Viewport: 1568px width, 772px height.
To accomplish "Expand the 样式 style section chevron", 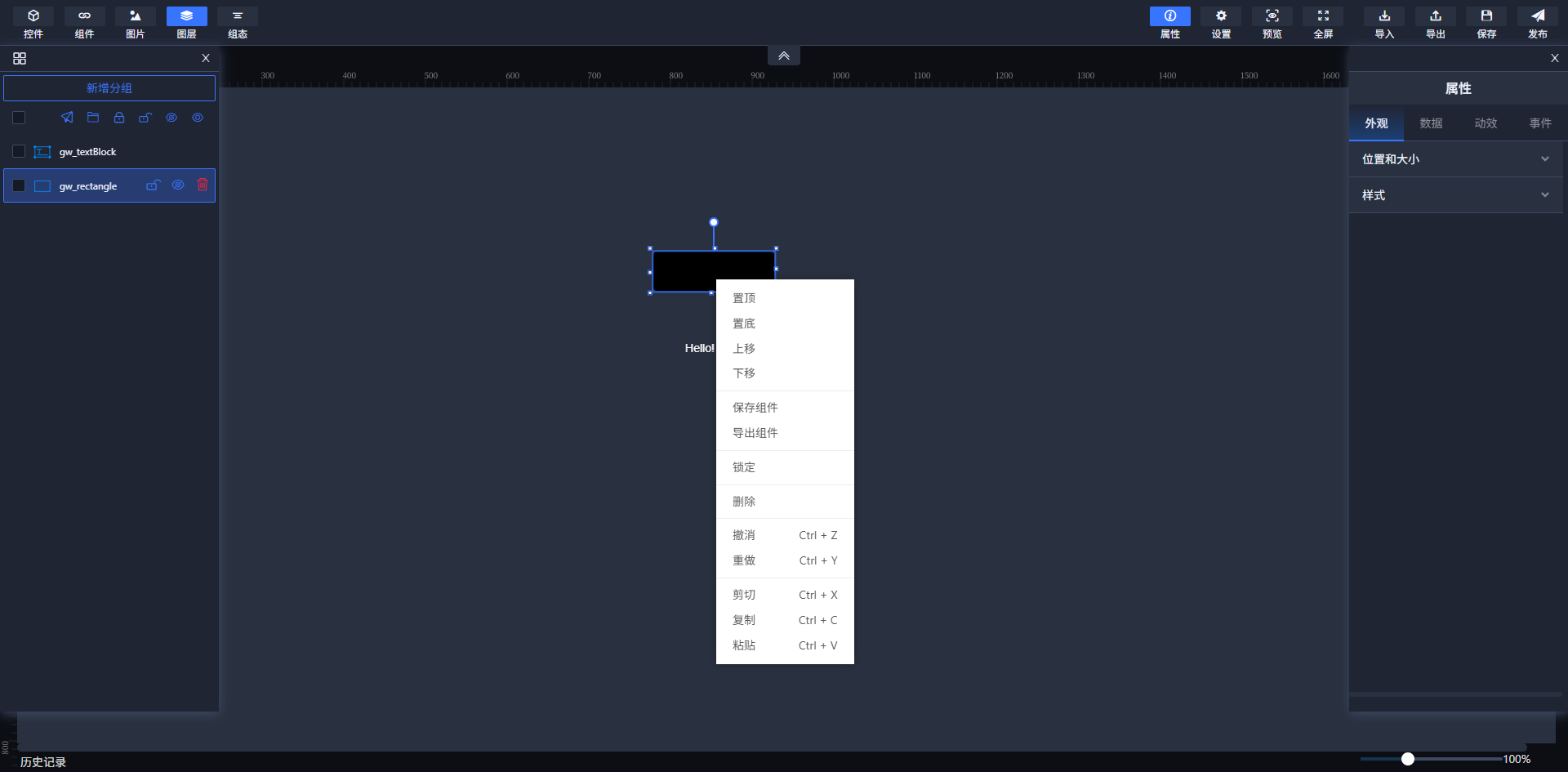I will [1545, 195].
